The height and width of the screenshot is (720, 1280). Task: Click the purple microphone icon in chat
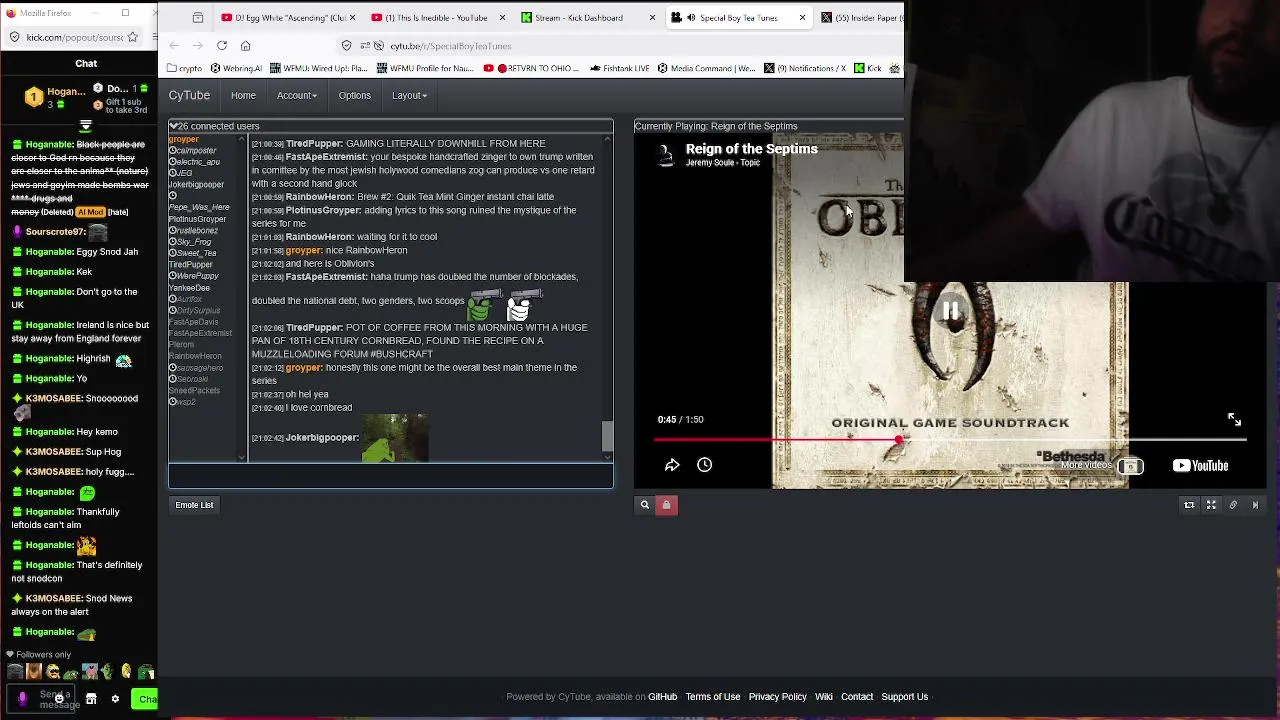[22, 699]
